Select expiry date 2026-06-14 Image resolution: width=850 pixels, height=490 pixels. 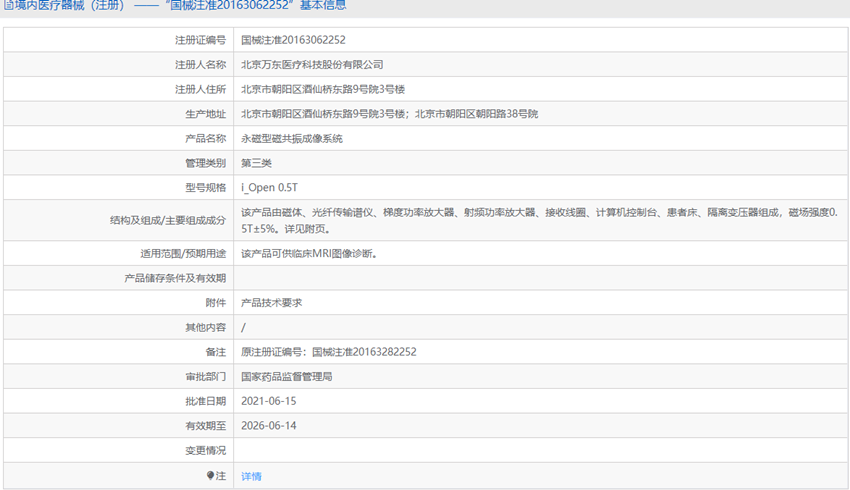click(x=269, y=425)
